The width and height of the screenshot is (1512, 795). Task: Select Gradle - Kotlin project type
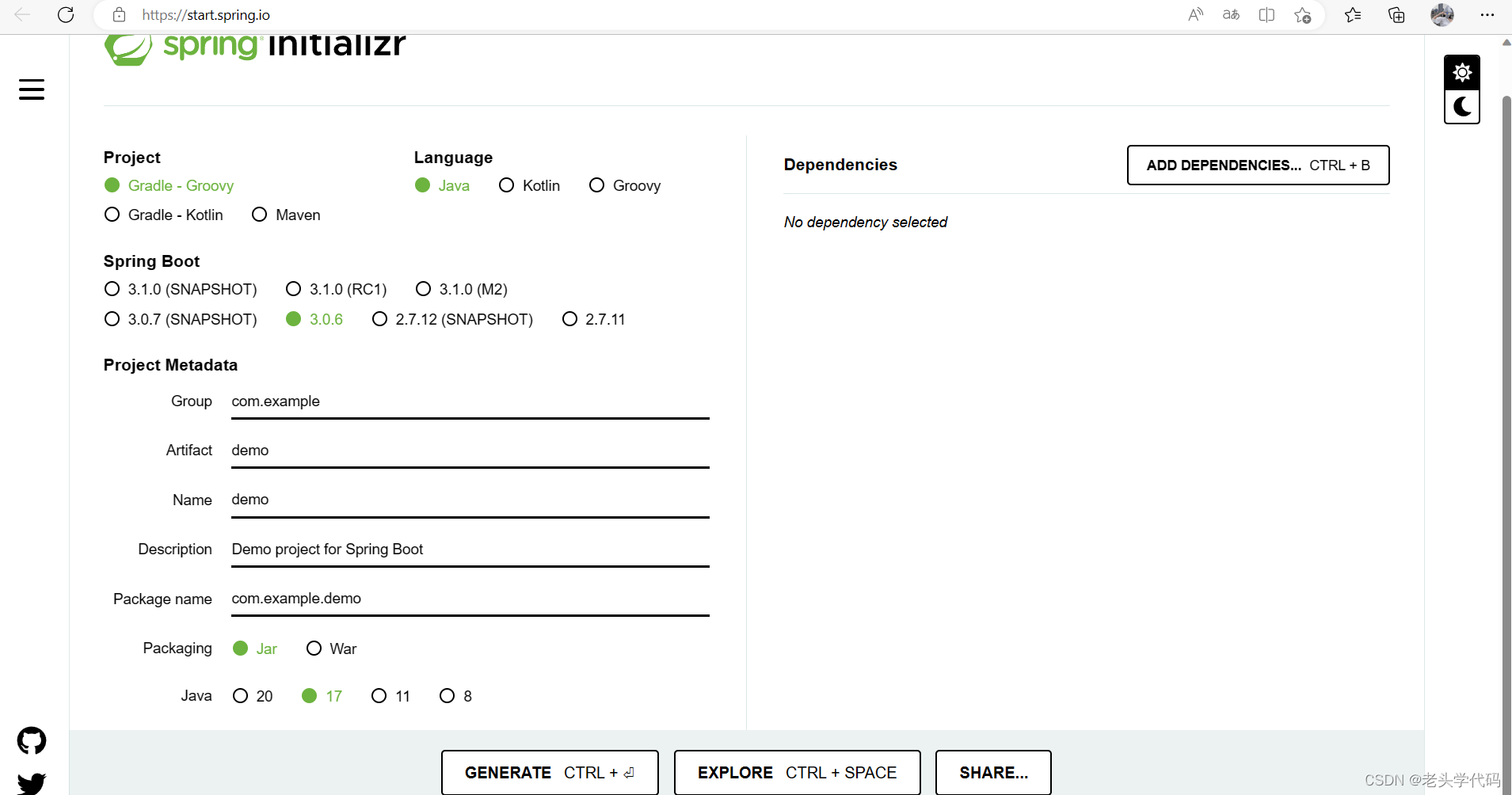tap(164, 215)
